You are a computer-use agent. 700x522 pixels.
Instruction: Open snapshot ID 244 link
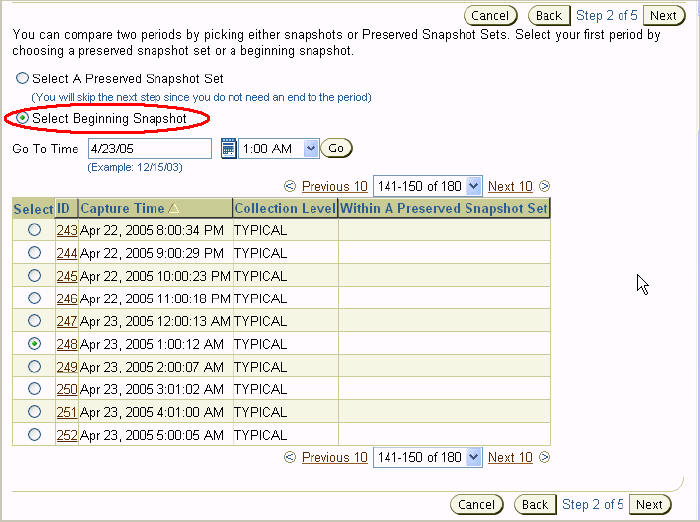[67, 253]
